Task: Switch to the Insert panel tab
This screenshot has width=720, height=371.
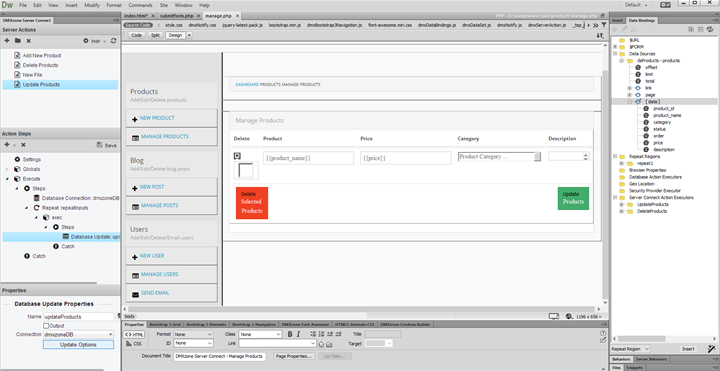Action: (x=618, y=21)
